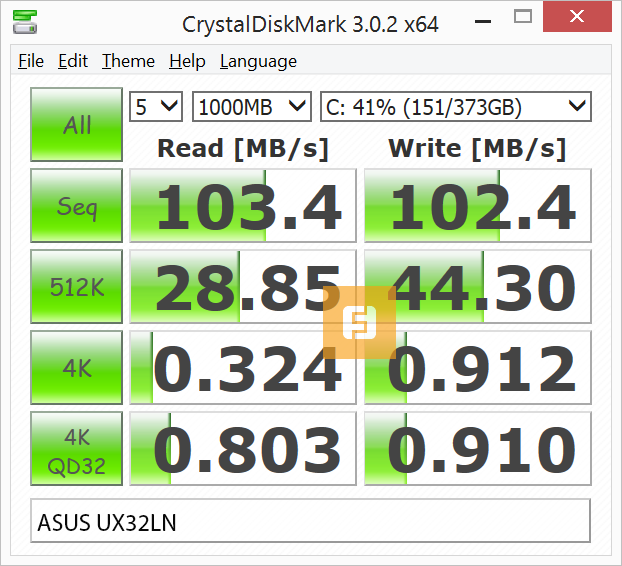
Task: Open the test count dropdown showing 5
Action: pos(156,106)
